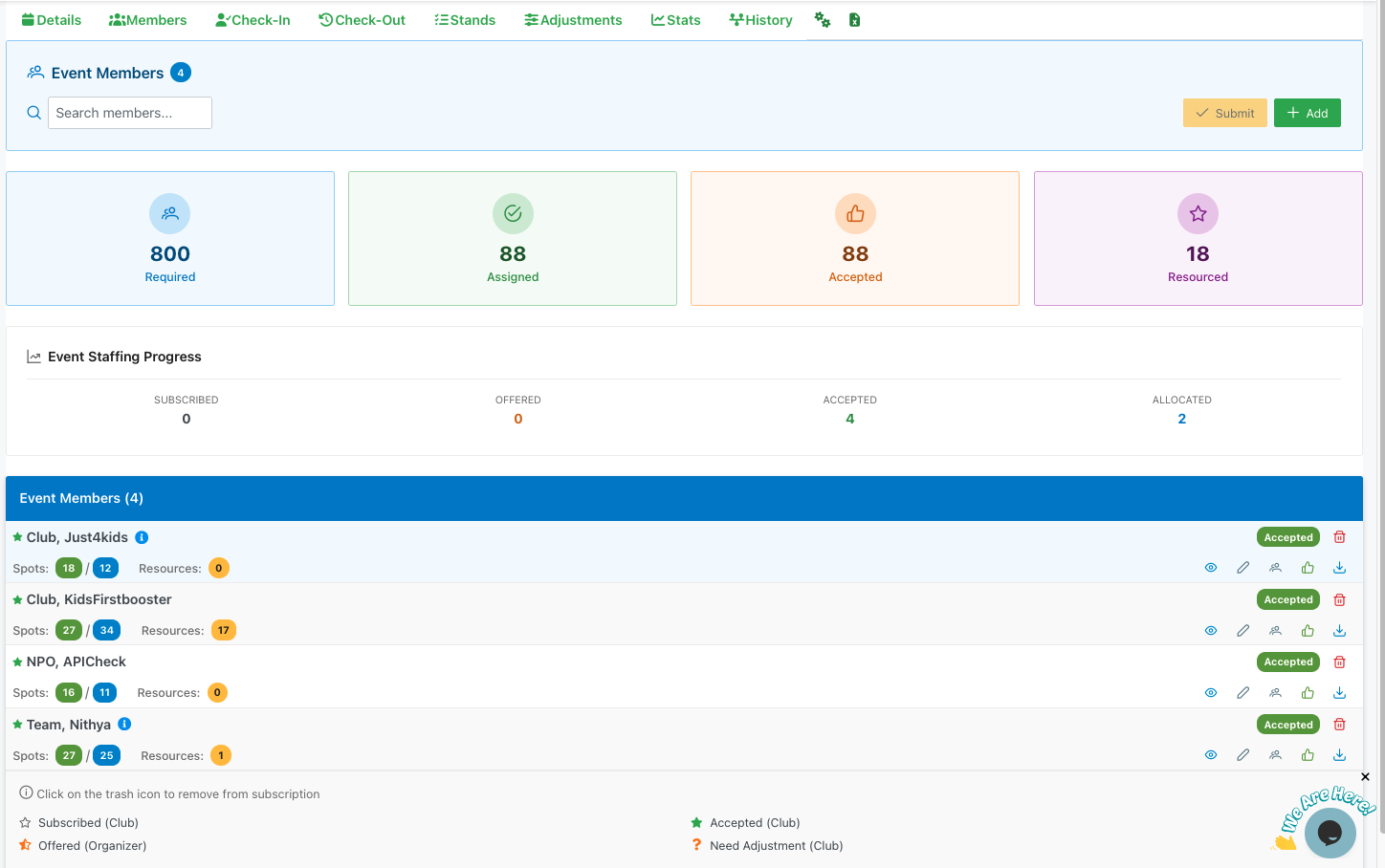Switch to the Check-In tab
The height and width of the screenshot is (868, 1385).
click(253, 20)
